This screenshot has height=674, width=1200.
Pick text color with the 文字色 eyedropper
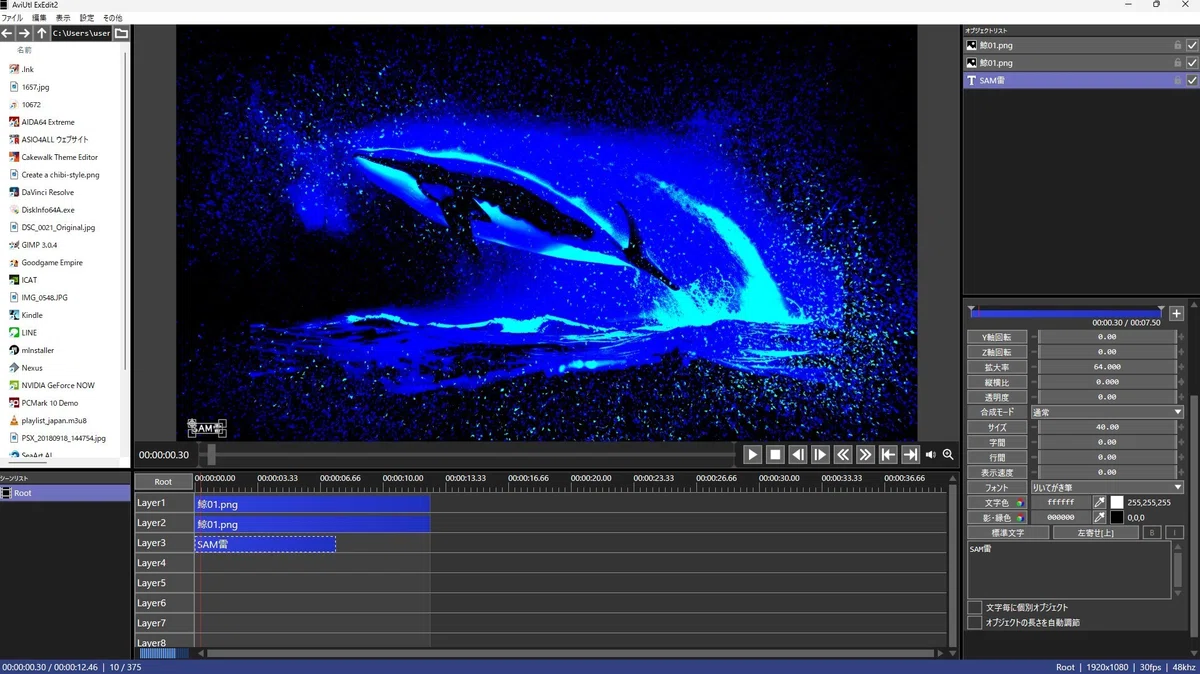coord(1099,502)
